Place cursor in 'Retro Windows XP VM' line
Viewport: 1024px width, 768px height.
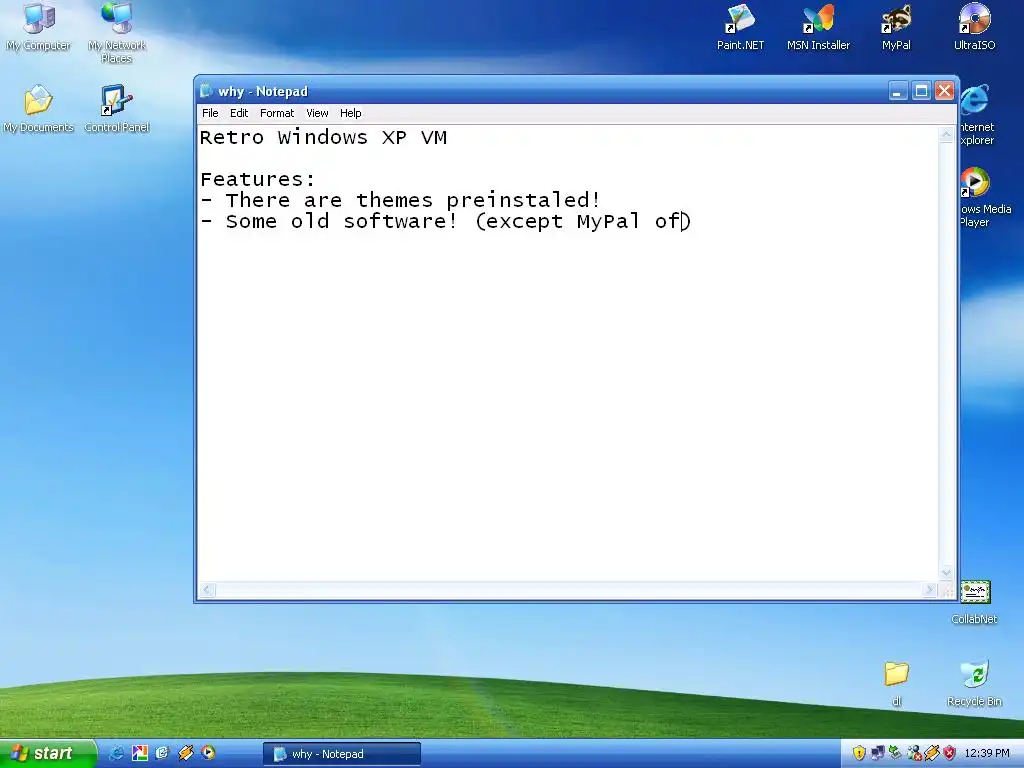coord(323,138)
